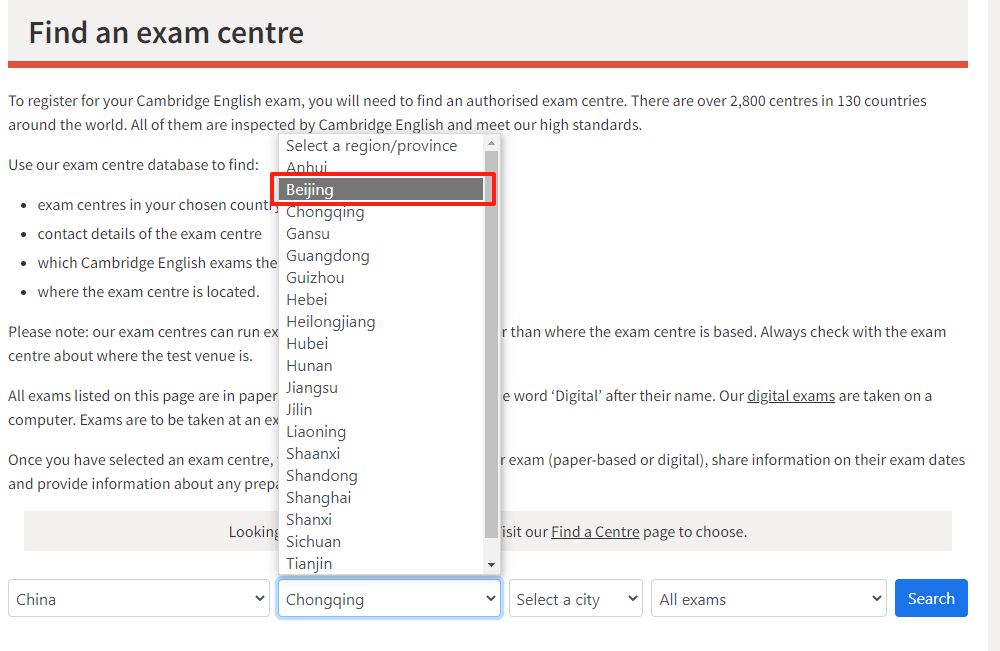This screenshot has height=651, width=1000.
Task: Click the blue Search button
Action: tap(931, 598)
